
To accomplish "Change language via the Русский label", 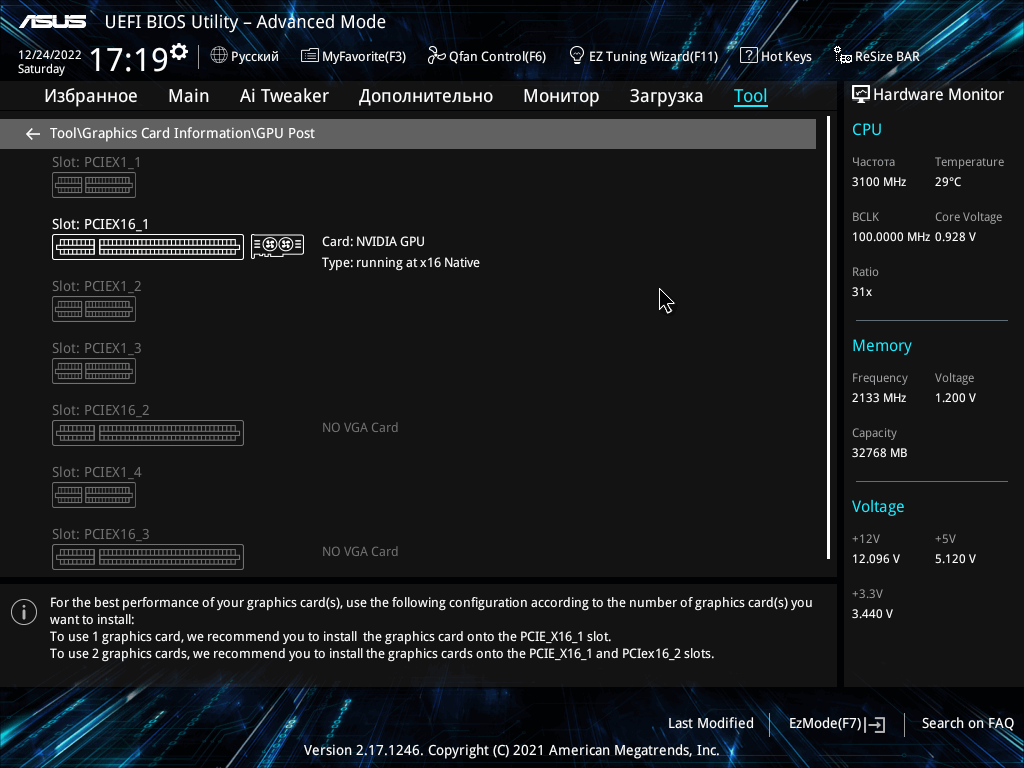I will [x=255, y=57].
